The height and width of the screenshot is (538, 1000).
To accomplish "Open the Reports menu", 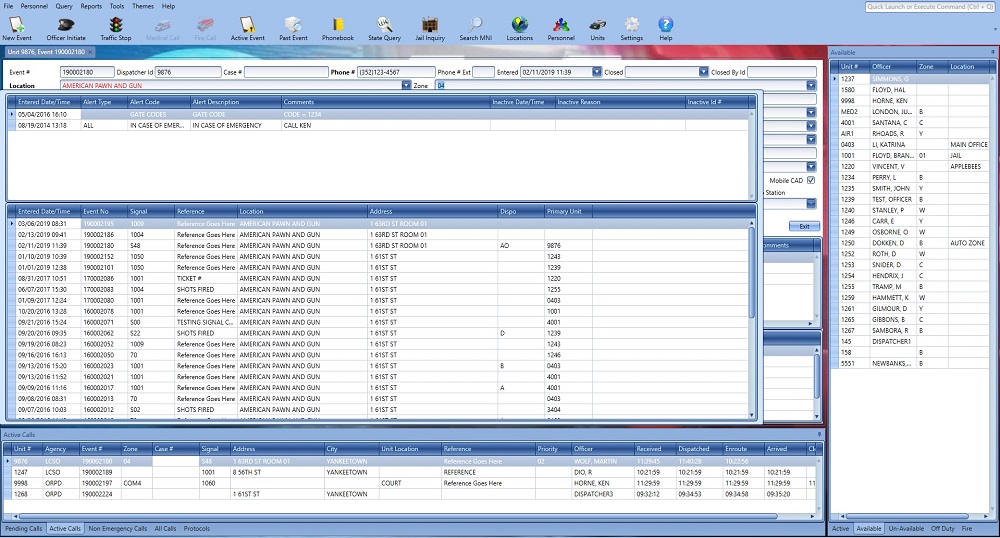I will 91,6.
